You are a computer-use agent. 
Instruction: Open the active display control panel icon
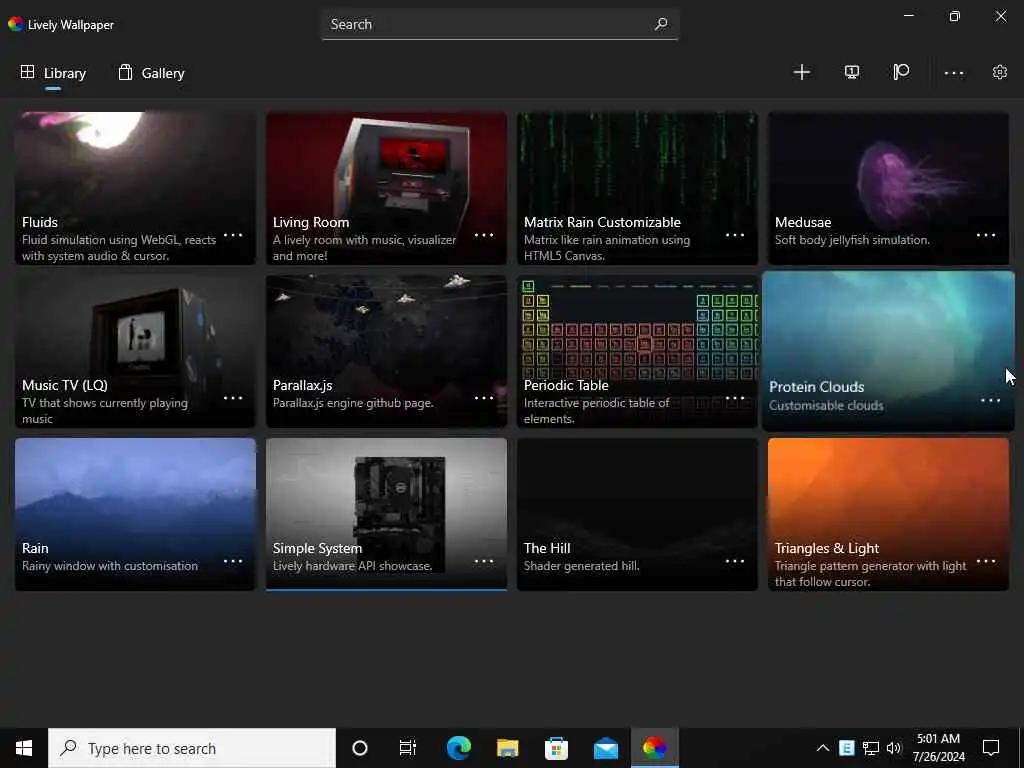pos(852,72)
